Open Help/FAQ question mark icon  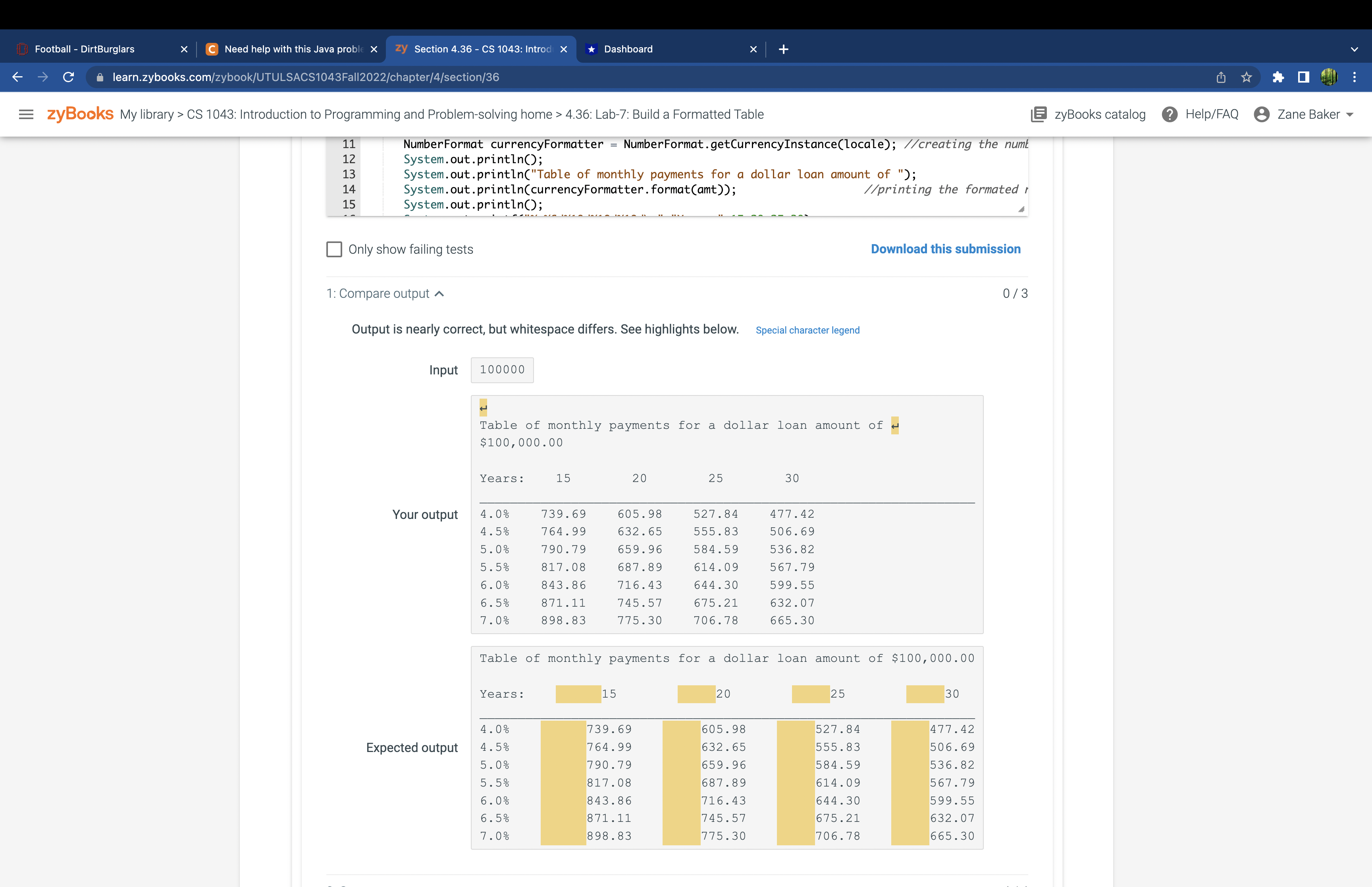1170,114
